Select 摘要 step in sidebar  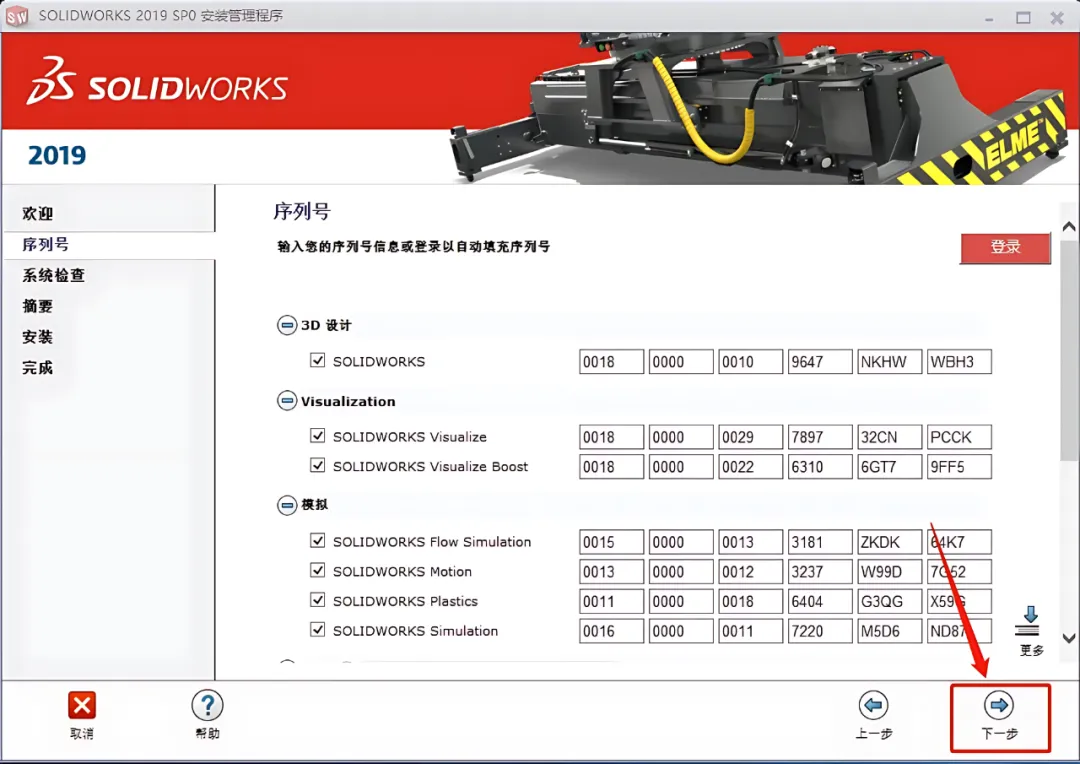tap(38, 307)
